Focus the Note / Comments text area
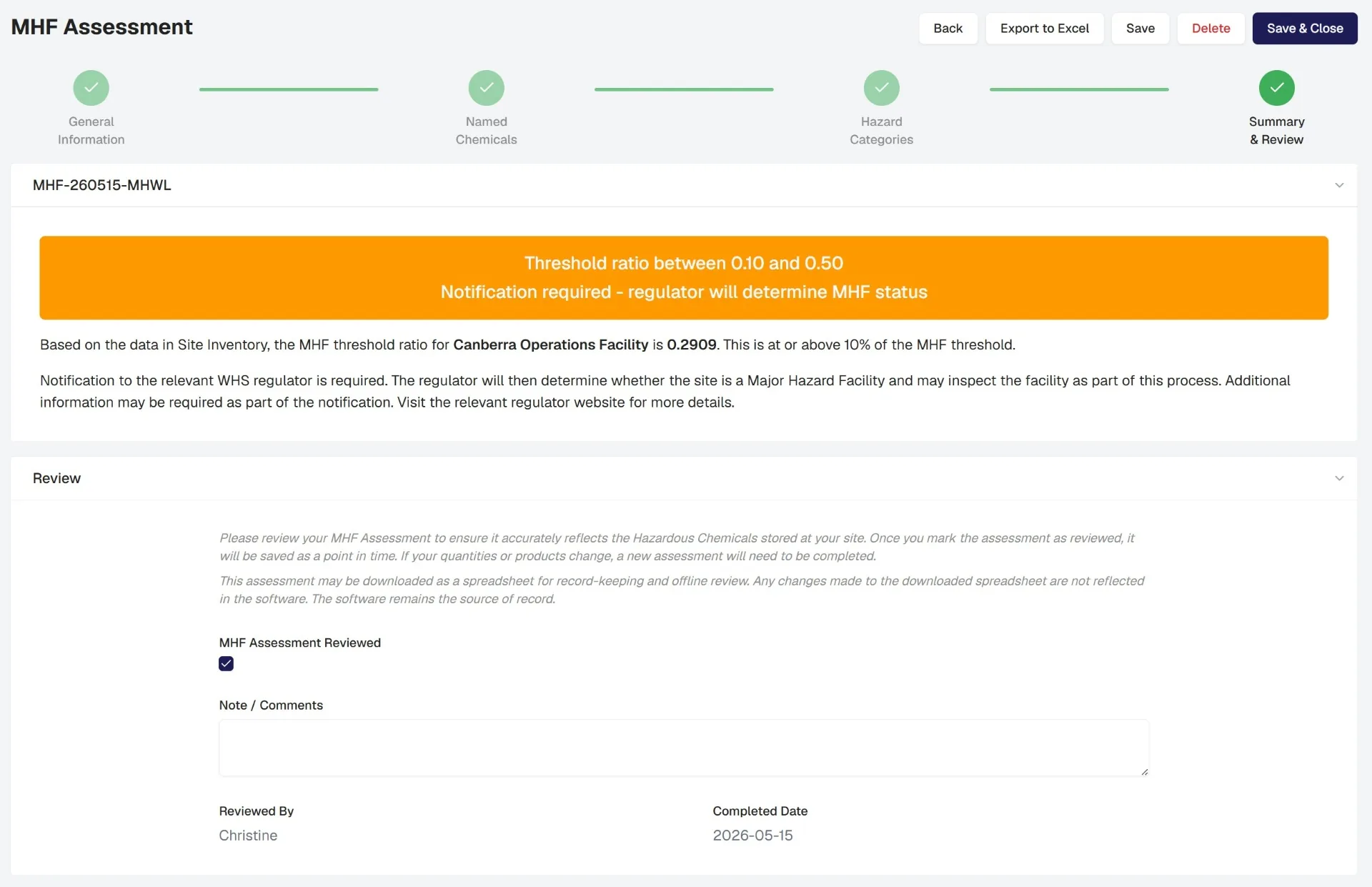 coord(684,748)
